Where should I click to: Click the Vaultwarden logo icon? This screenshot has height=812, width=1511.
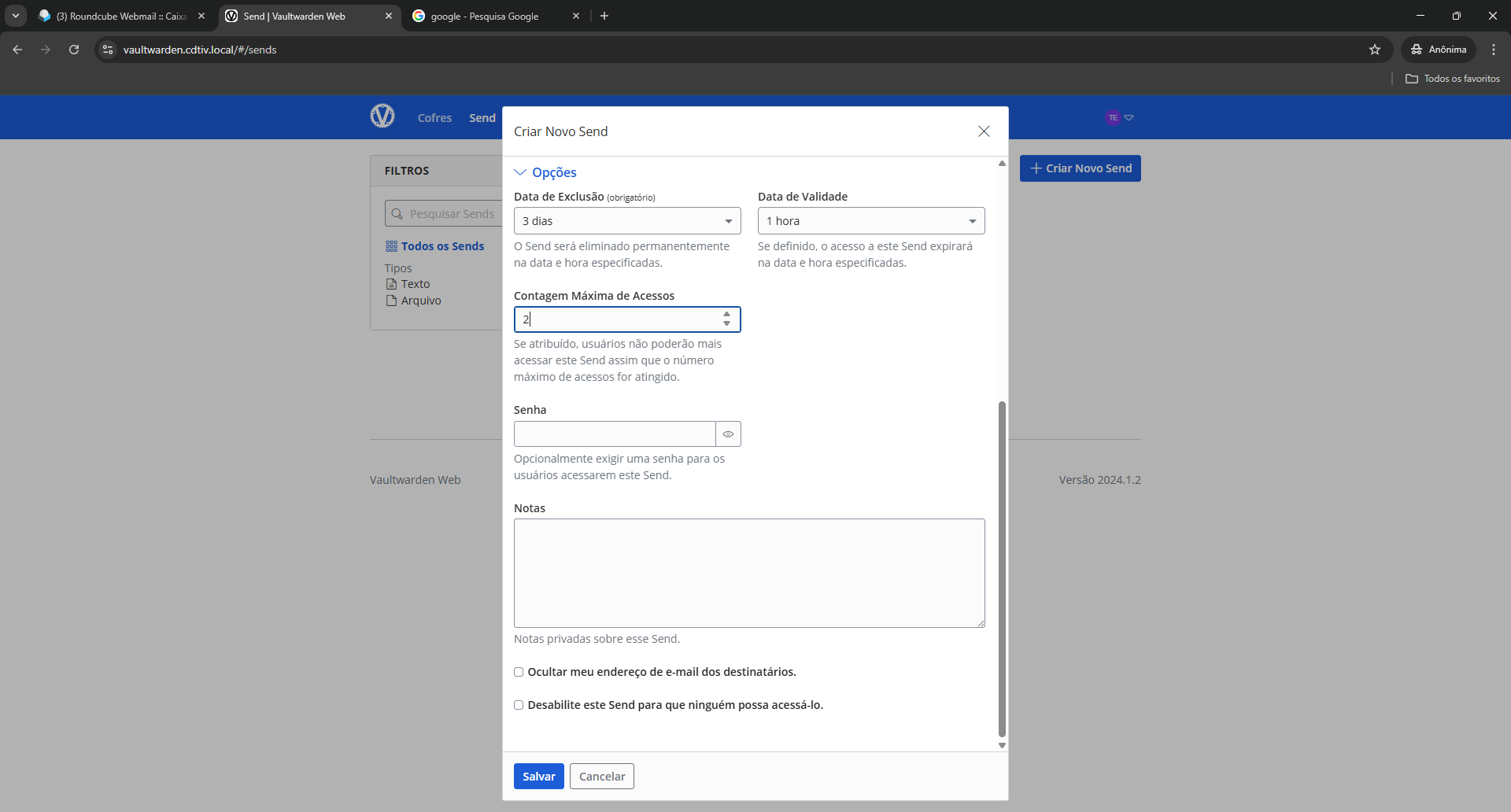[x=382, y=116]
